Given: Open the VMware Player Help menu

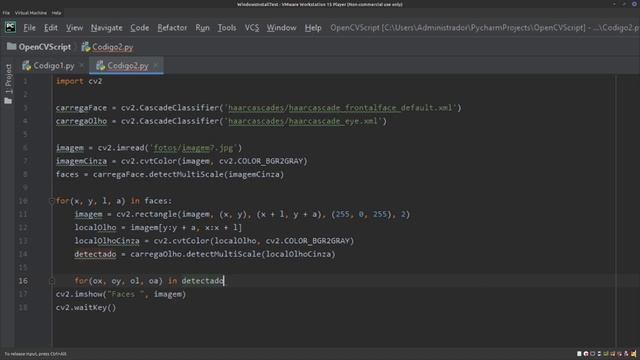Looking at the screenshot, I should pyautogui.click(x=56, y=13).
